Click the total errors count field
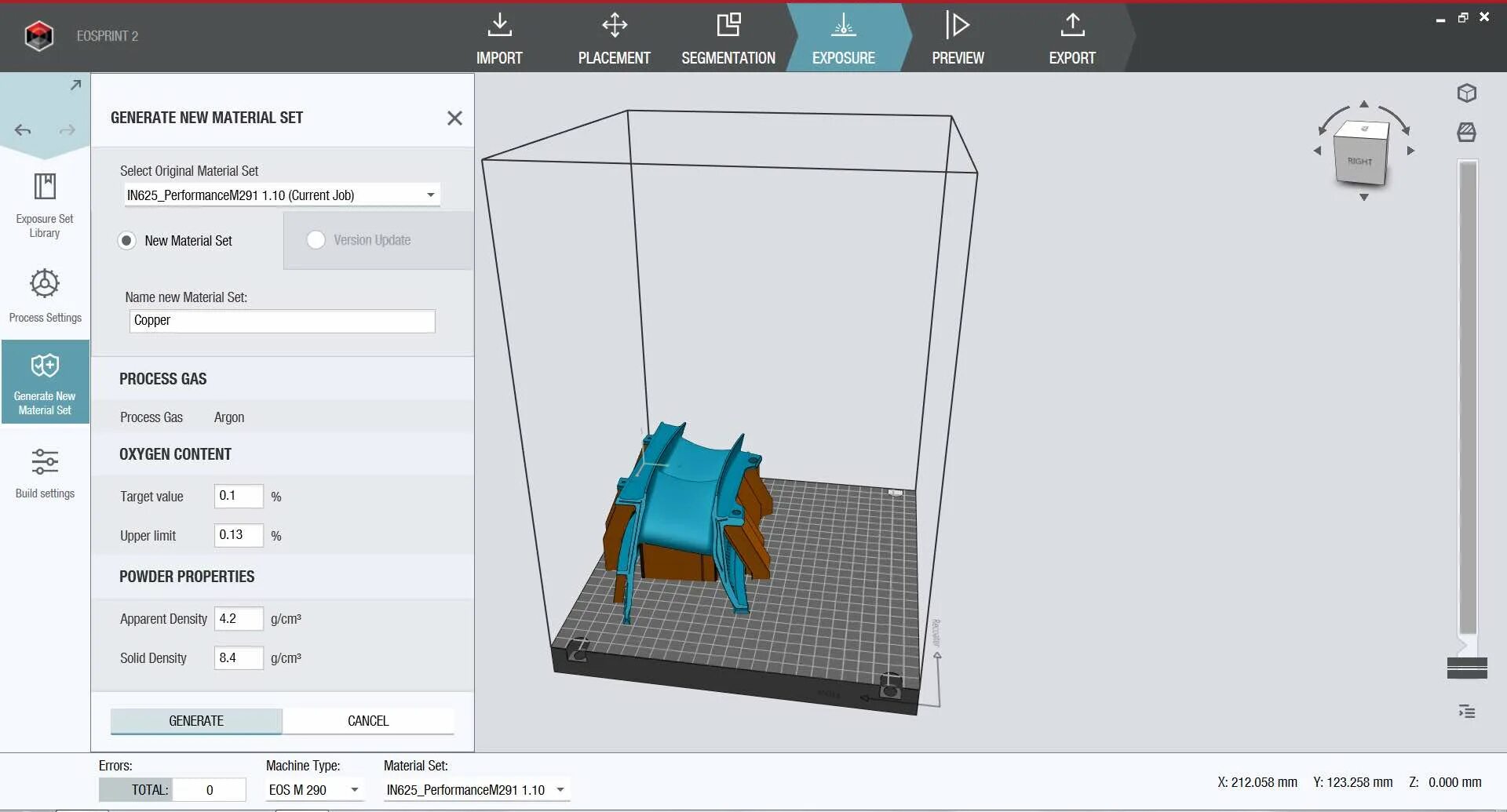The width and height of the screenshot is (1507, 812). click(209, 790)
